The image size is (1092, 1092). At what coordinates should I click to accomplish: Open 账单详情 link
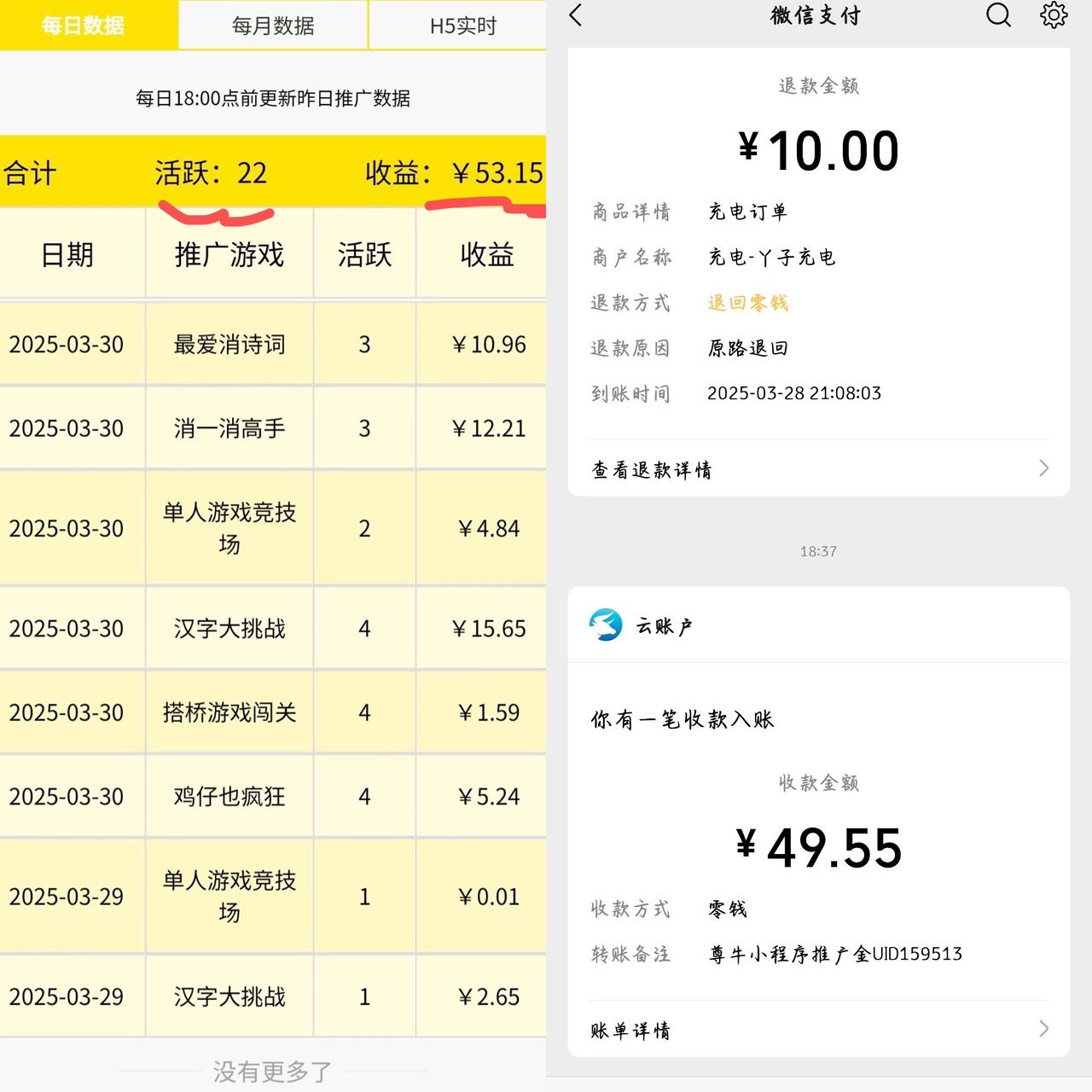click(630, 1030)
